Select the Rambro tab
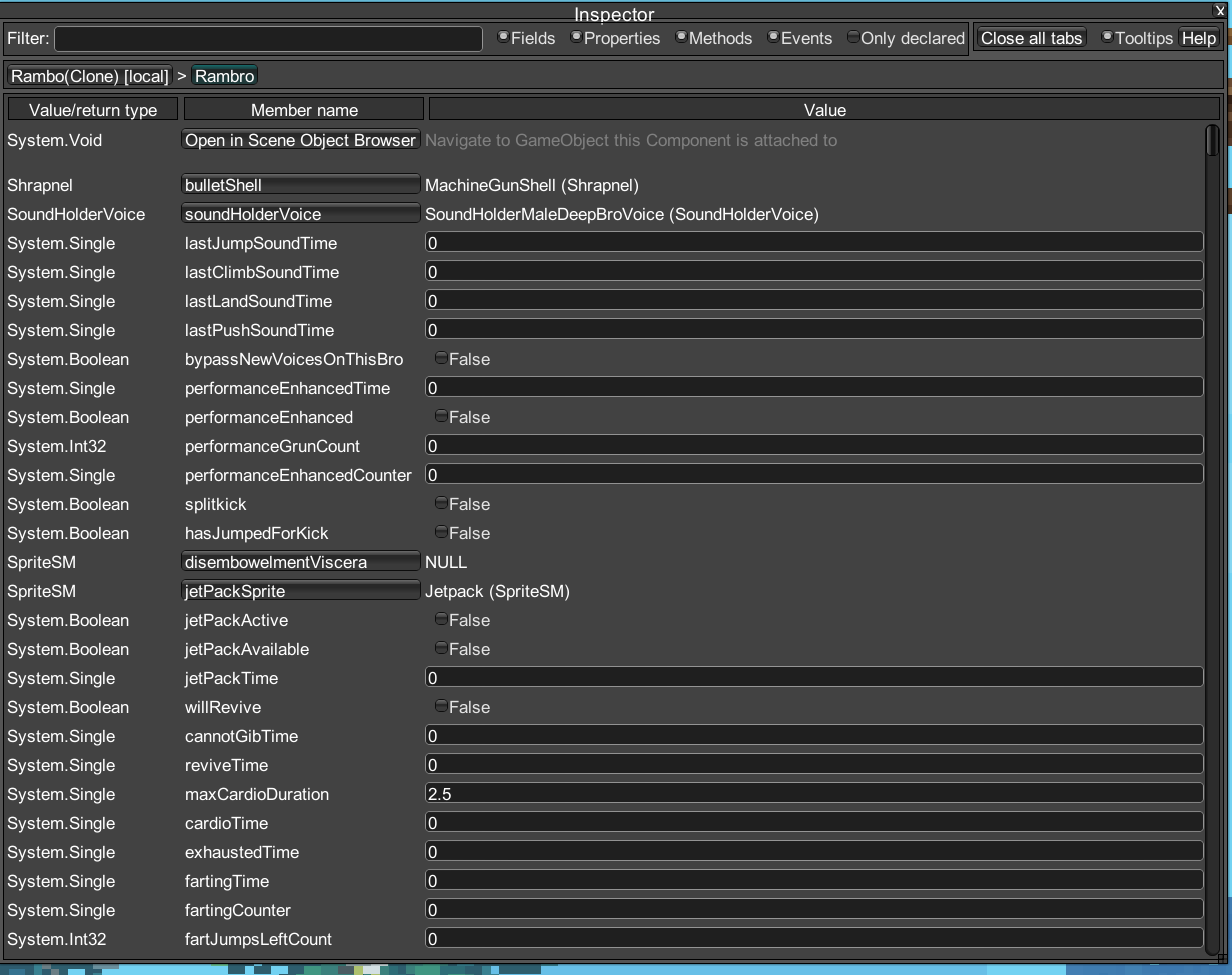 [x=224, y=76]
